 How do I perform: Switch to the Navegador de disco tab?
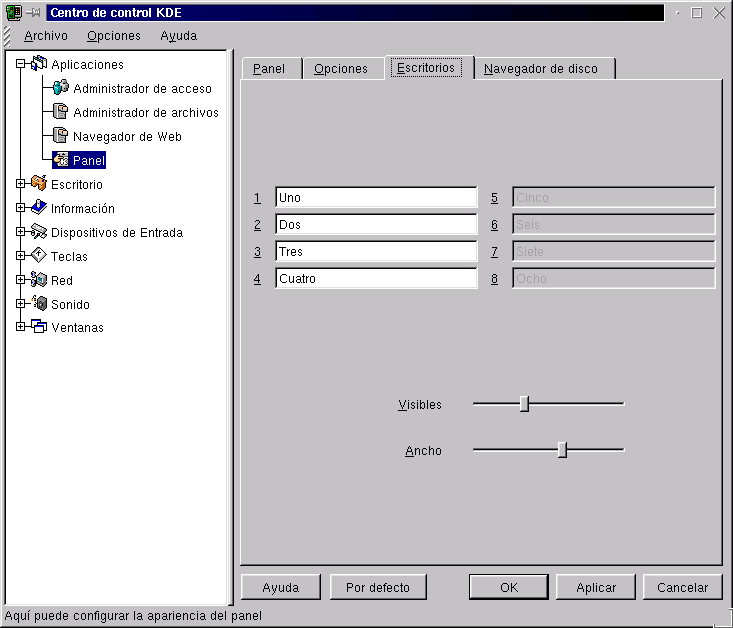tap(541, 69)
